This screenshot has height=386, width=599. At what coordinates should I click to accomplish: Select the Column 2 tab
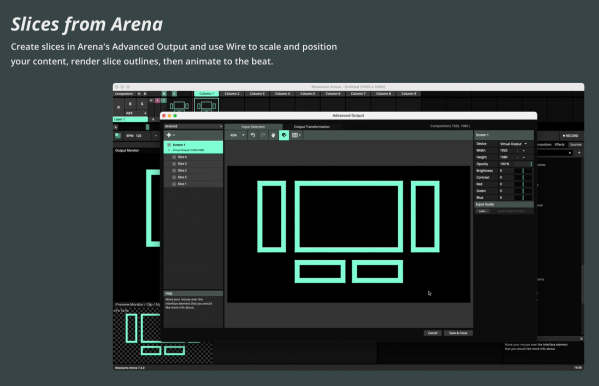[x=232, y=94]
